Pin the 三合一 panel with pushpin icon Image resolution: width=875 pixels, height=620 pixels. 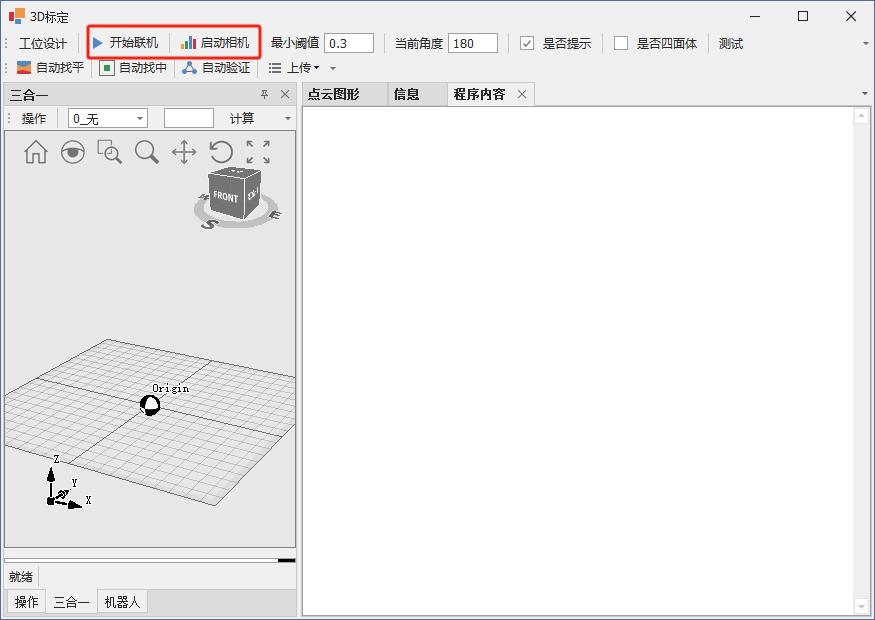(x=265, y=94)
